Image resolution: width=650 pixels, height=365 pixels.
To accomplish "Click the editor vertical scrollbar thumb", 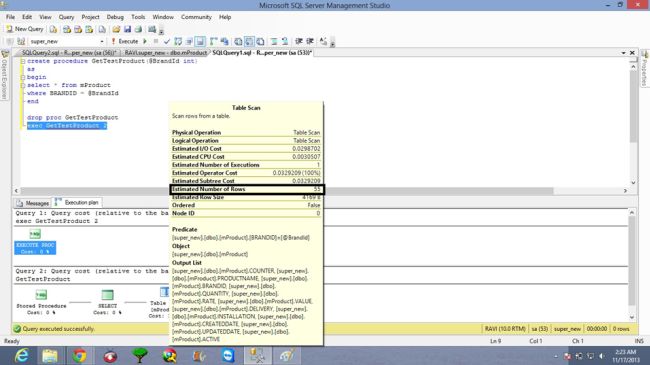I will pos(633,106).
